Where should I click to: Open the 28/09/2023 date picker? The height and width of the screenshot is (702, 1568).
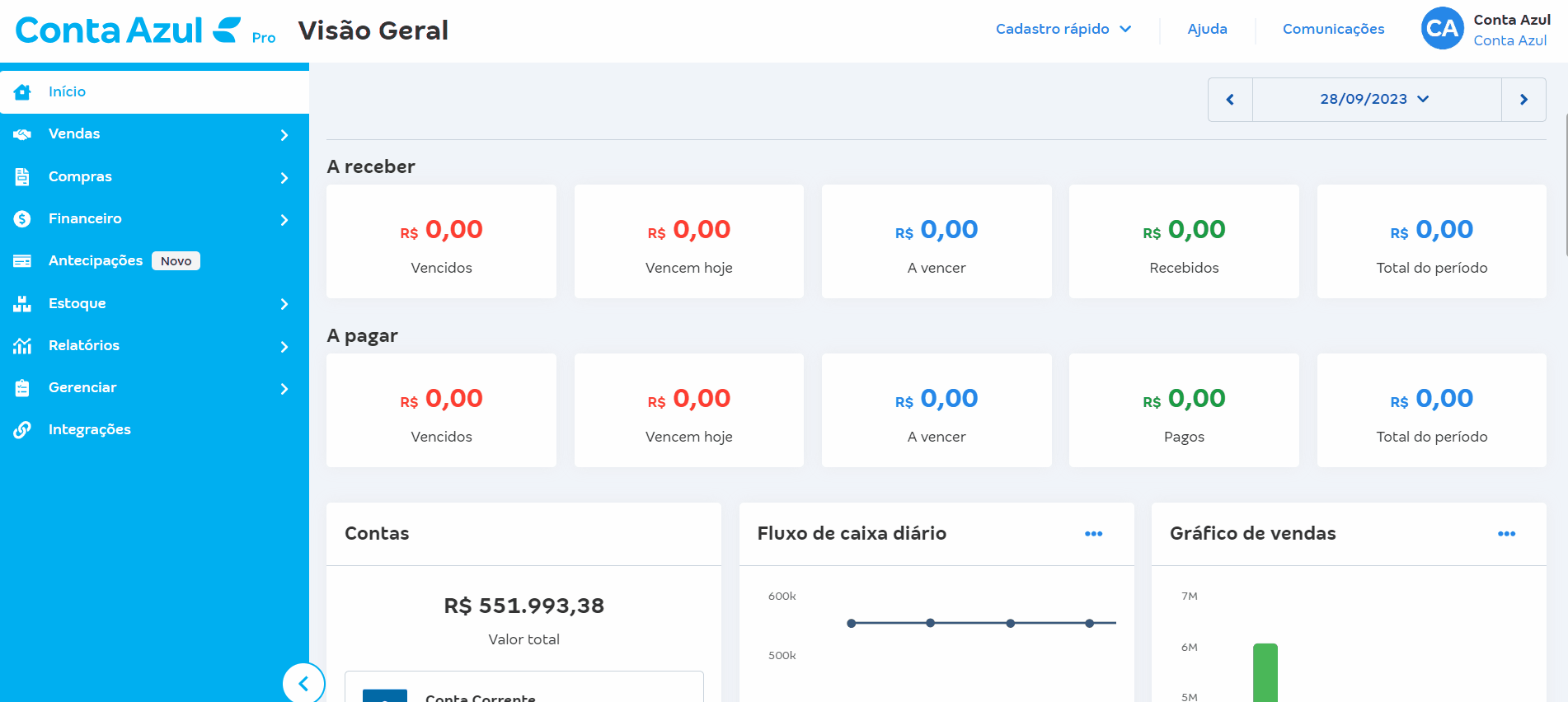1376,100
